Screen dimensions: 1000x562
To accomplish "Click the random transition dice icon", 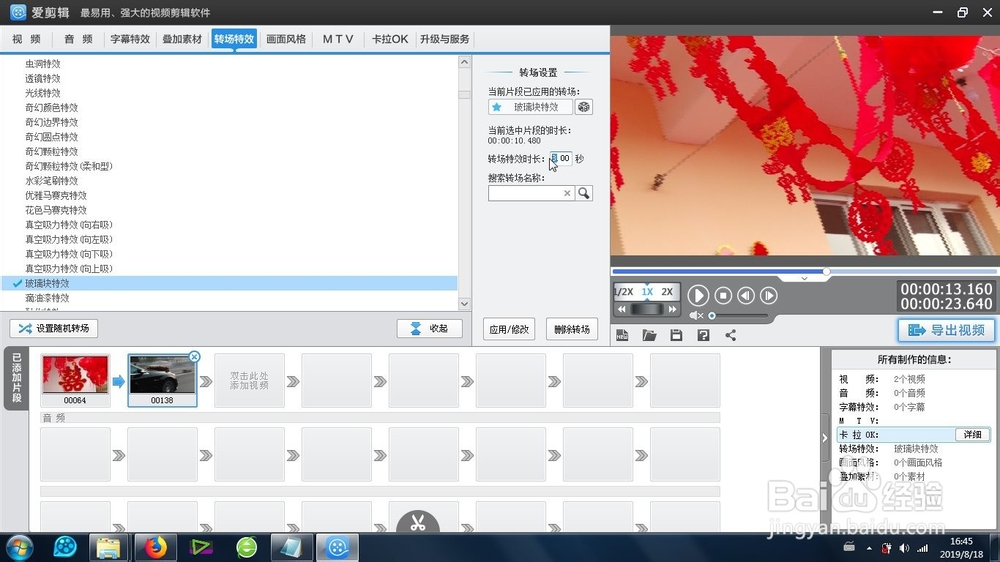I will 584,107.
